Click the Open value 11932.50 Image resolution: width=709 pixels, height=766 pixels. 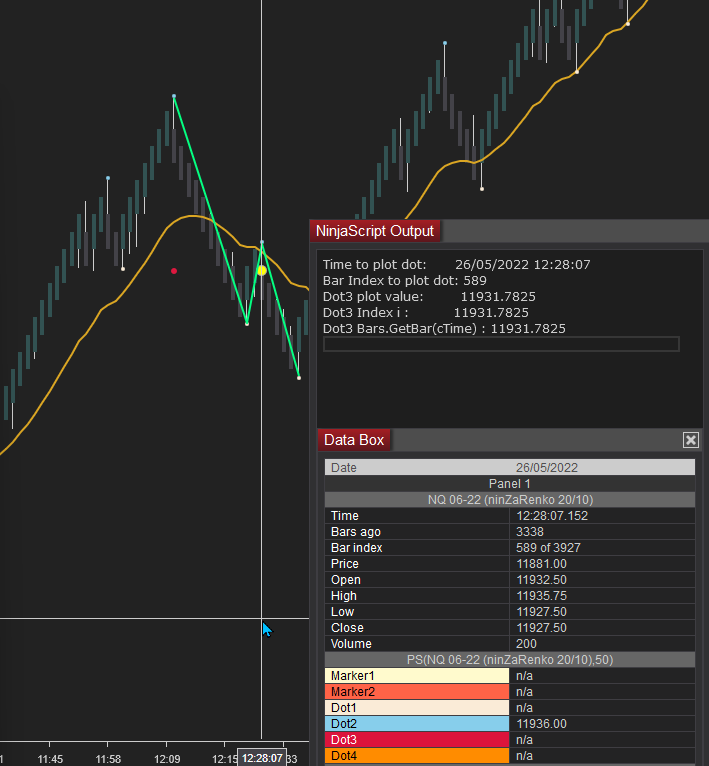pyautogui.click(x=541, y=580)
